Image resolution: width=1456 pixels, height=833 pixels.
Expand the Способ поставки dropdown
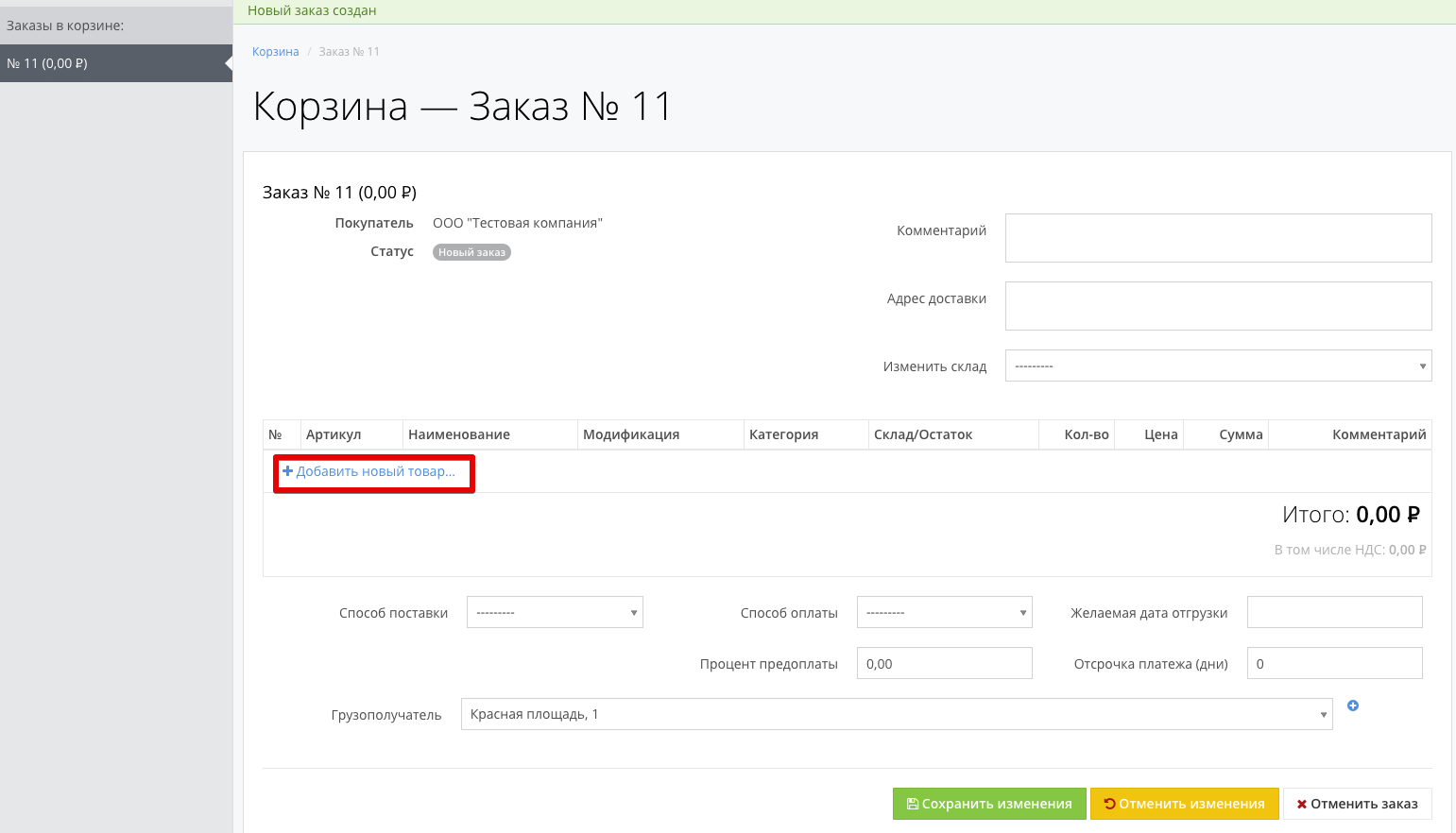(x=555, y=612)
